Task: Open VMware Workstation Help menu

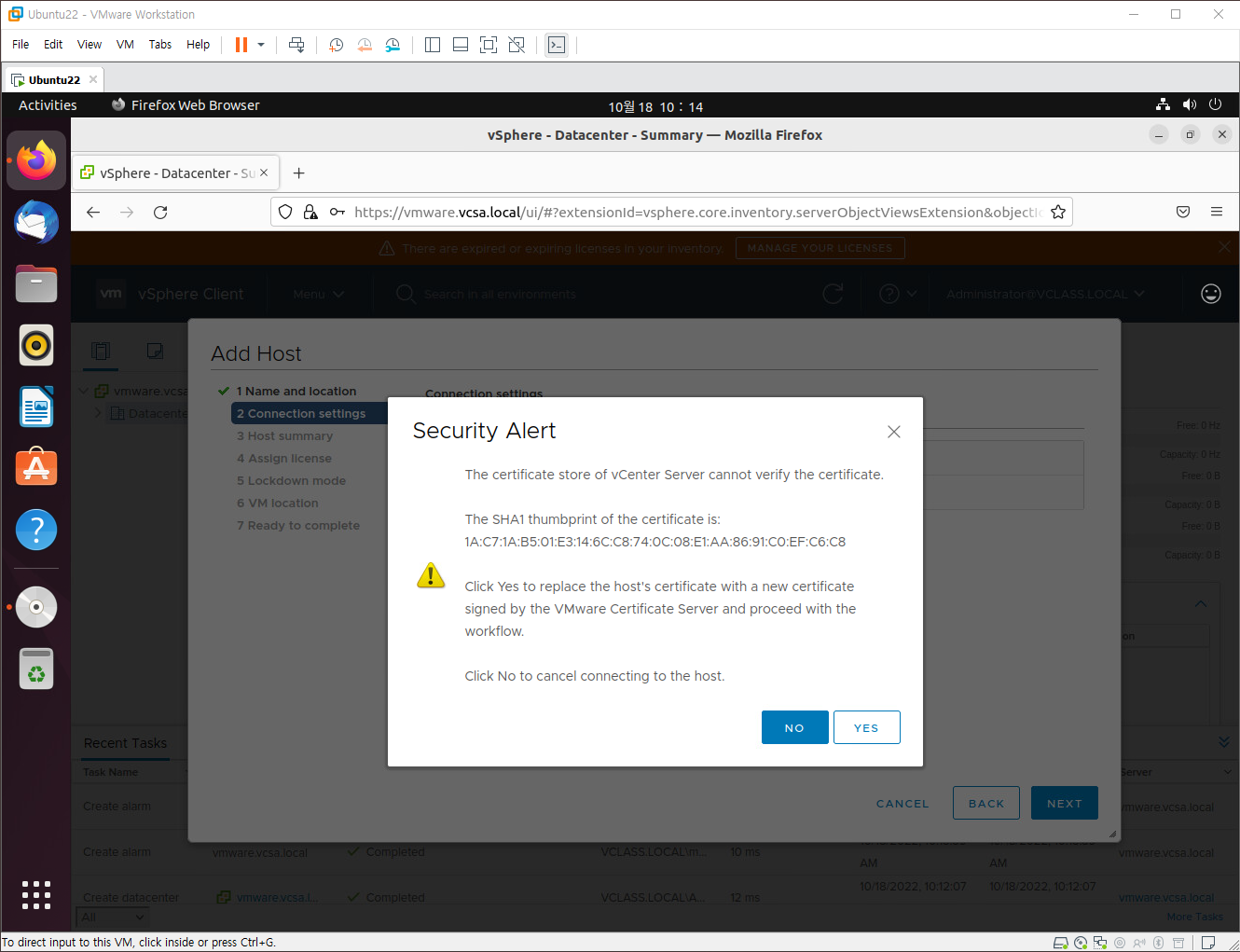Action: tap(198, 45)
